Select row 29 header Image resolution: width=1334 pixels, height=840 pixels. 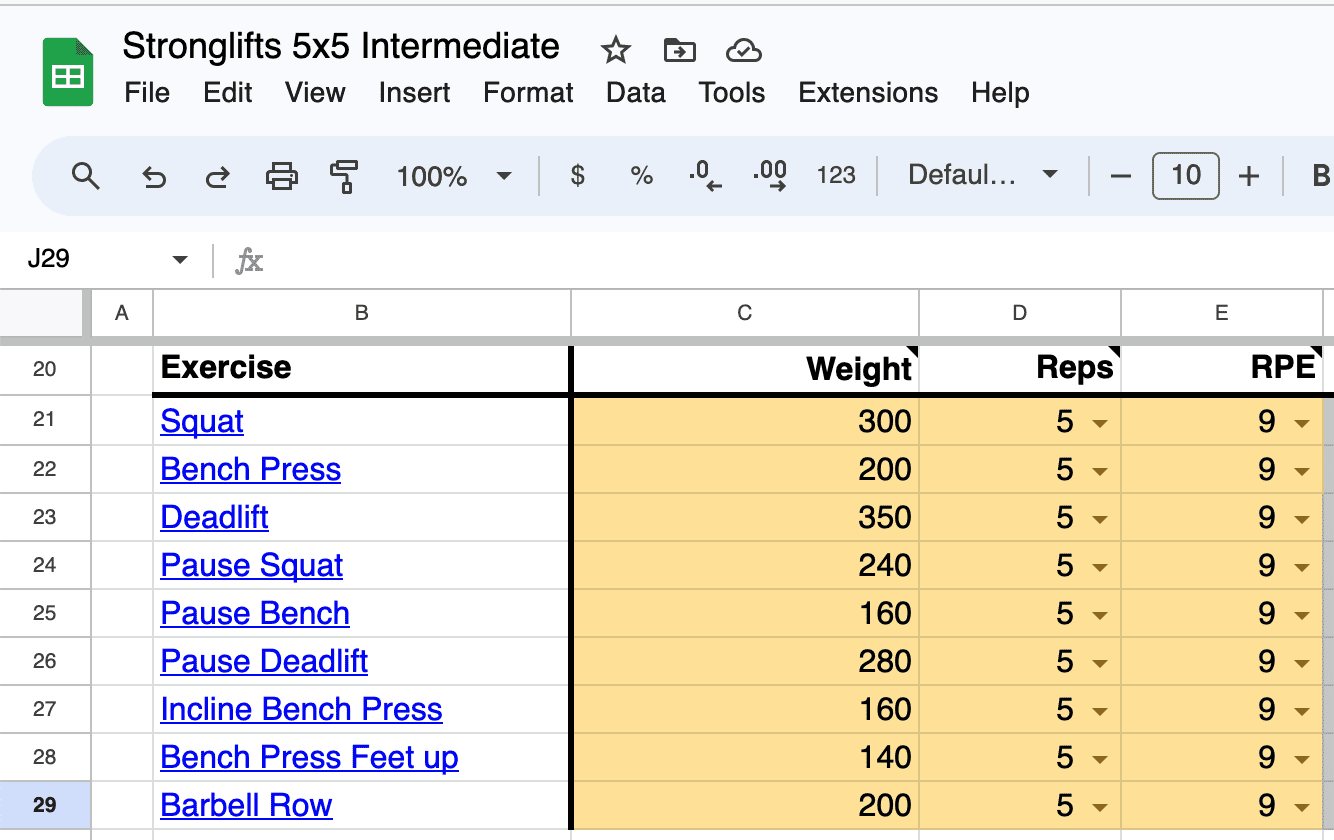click(45, 806)
